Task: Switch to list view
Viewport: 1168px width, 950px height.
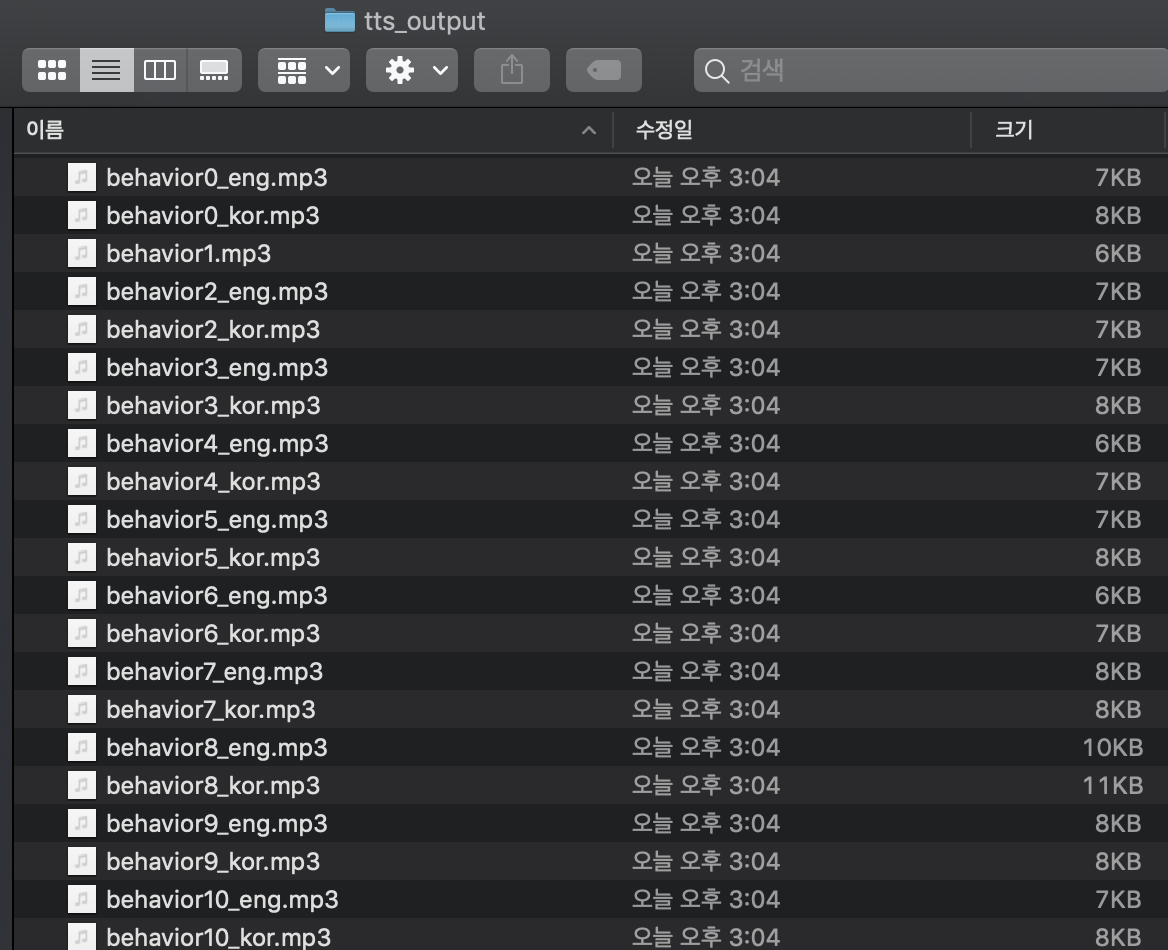Action: coord(107,70)
